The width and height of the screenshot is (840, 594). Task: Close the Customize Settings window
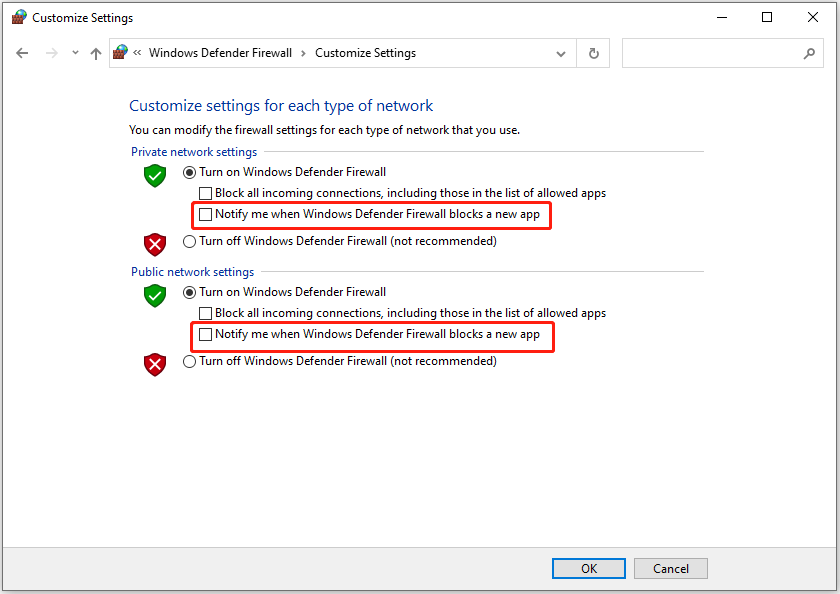[813, 17]
